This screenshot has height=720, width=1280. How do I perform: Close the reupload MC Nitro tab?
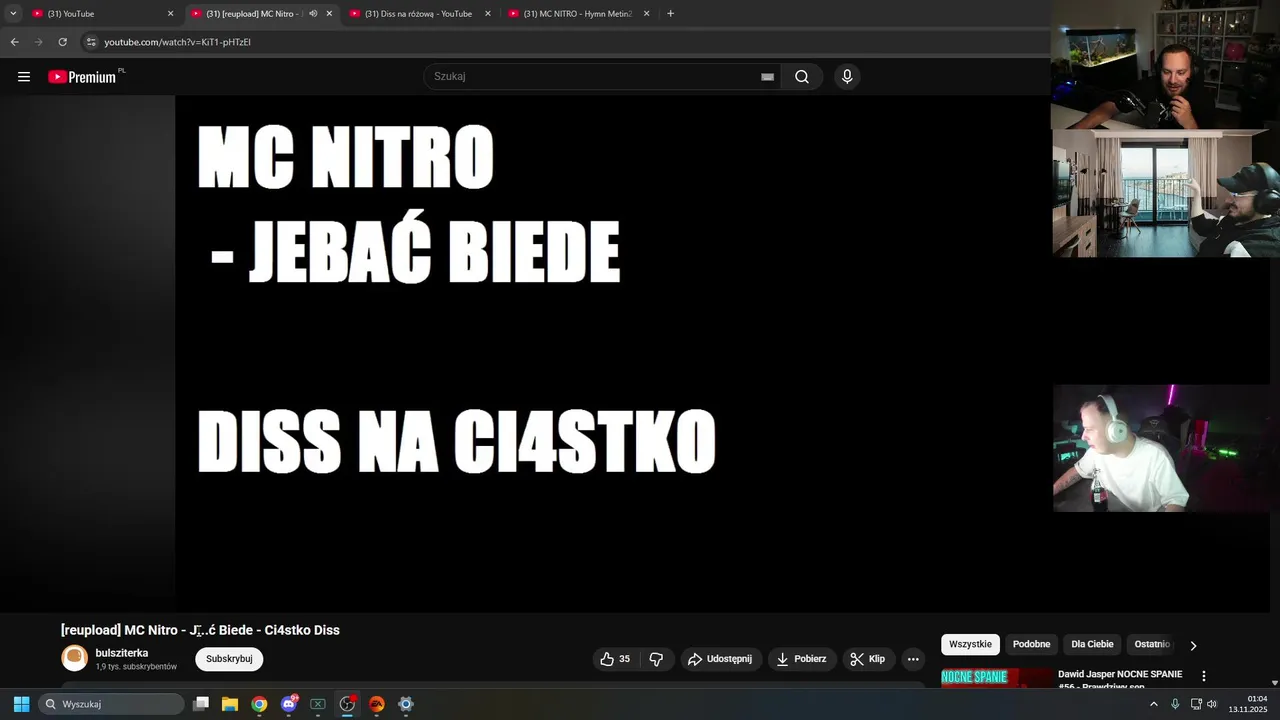329,14
